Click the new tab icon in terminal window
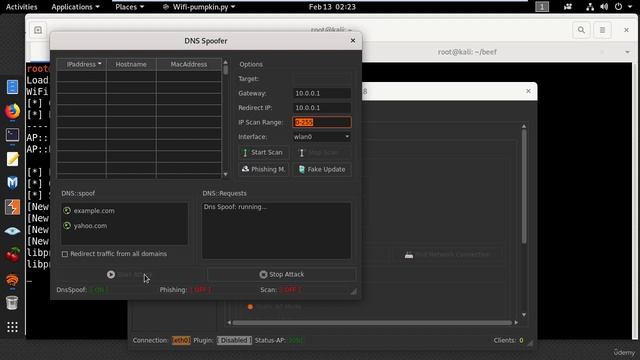The image size is (640, 360). pos(38,30)
